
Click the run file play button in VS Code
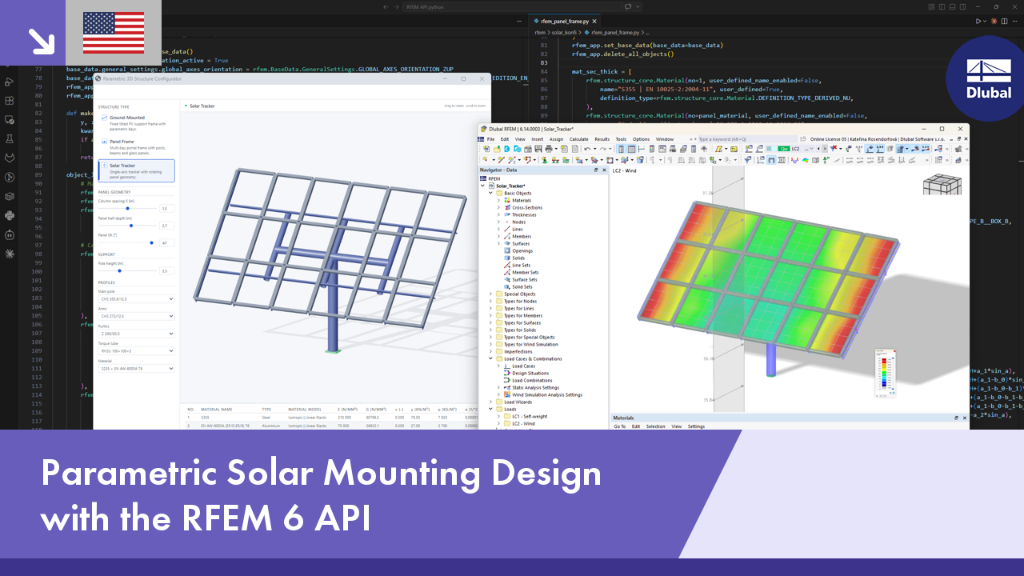click(x=978, y=22)
